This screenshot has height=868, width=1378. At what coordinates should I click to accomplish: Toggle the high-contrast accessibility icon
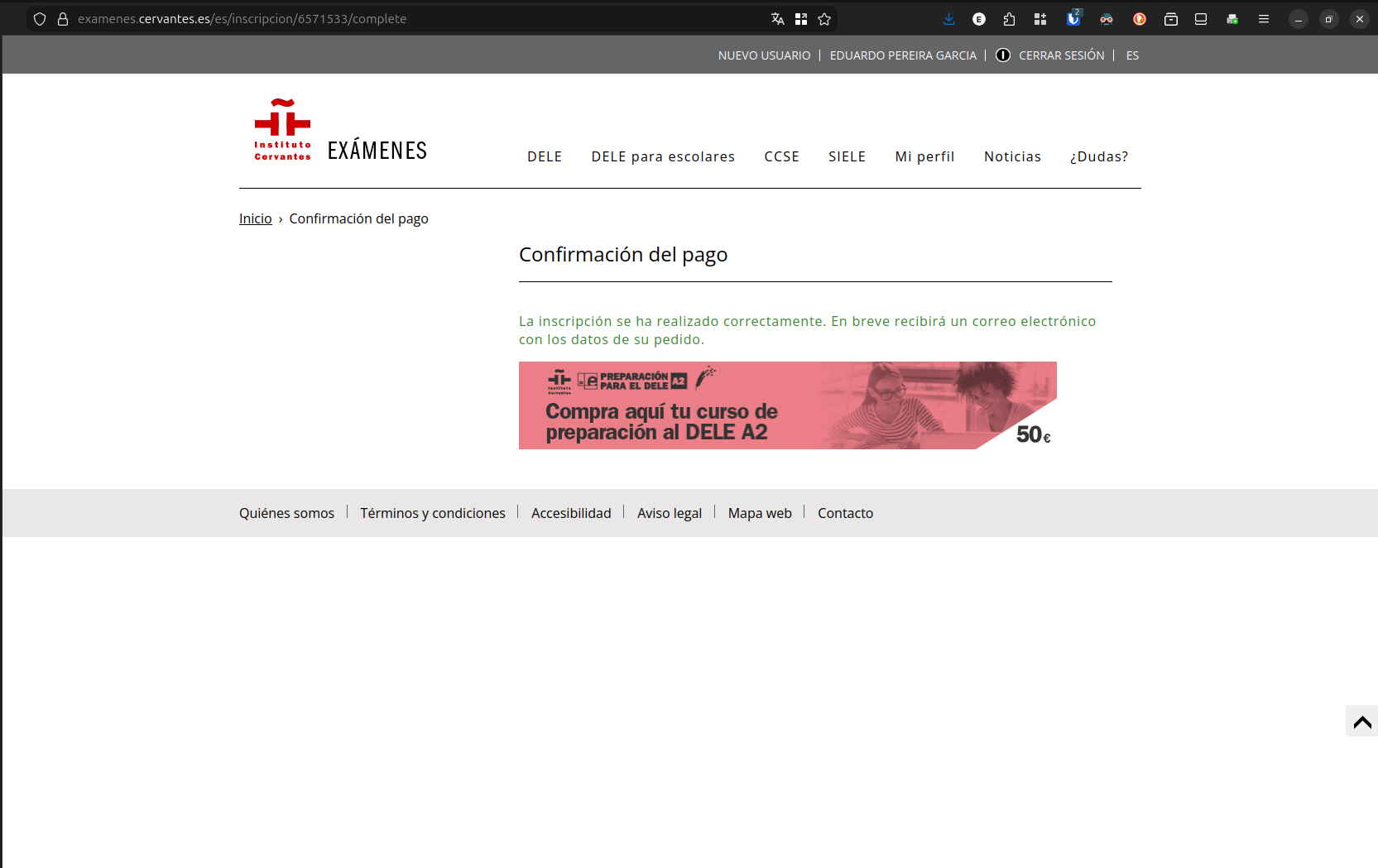point(1002,55)
